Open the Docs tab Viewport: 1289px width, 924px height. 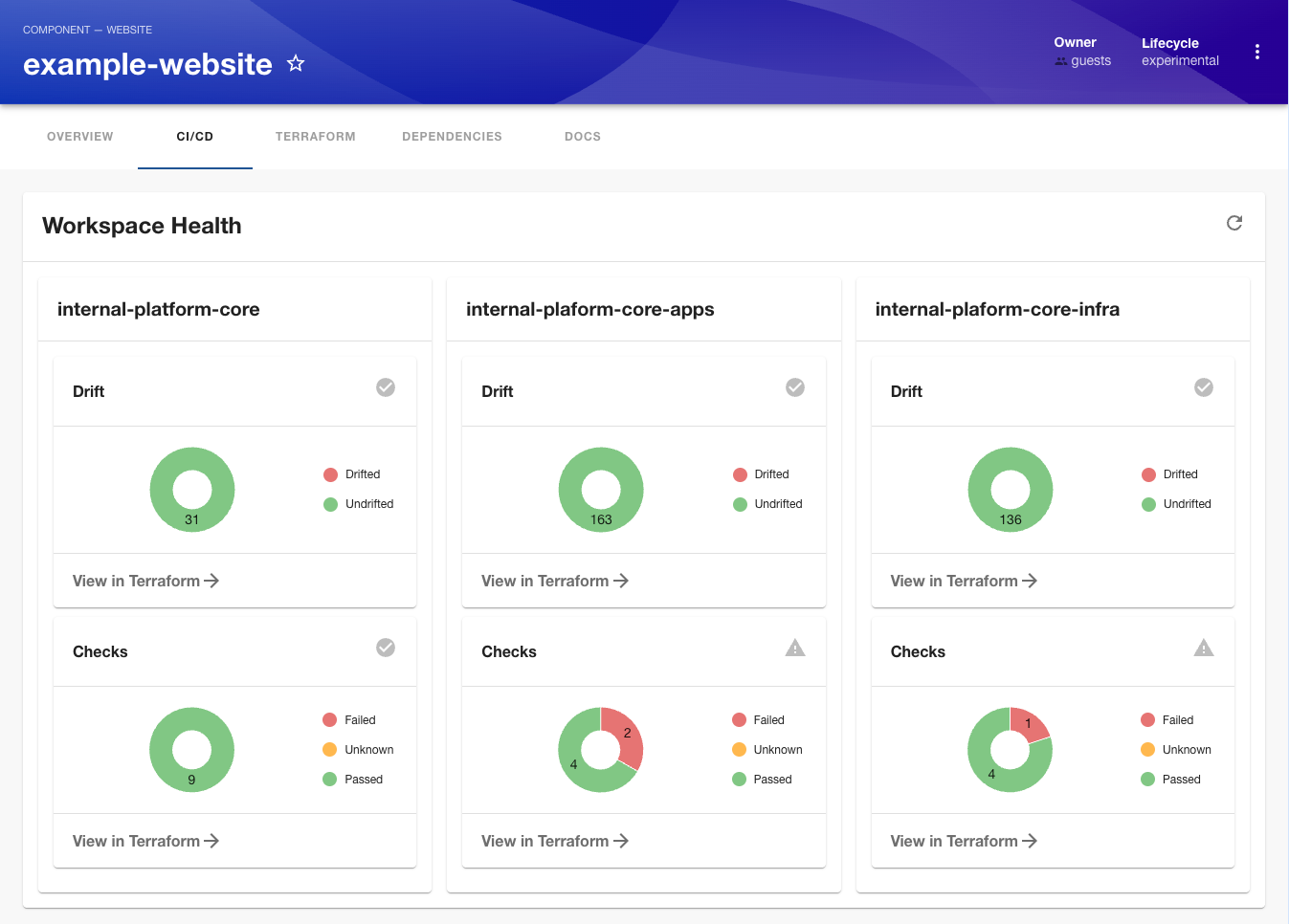coord(582,136)
